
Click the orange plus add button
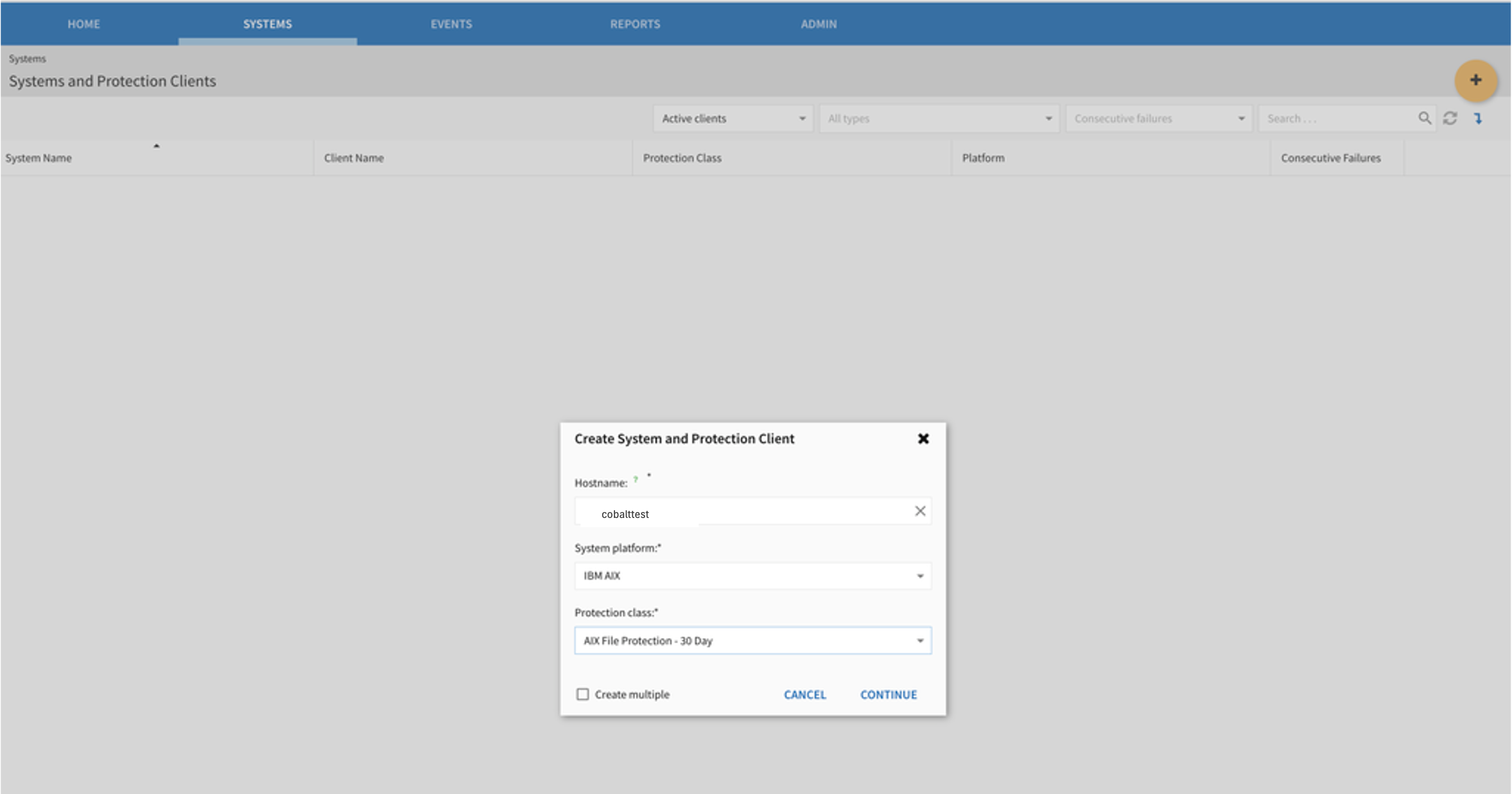point(1475,80)
